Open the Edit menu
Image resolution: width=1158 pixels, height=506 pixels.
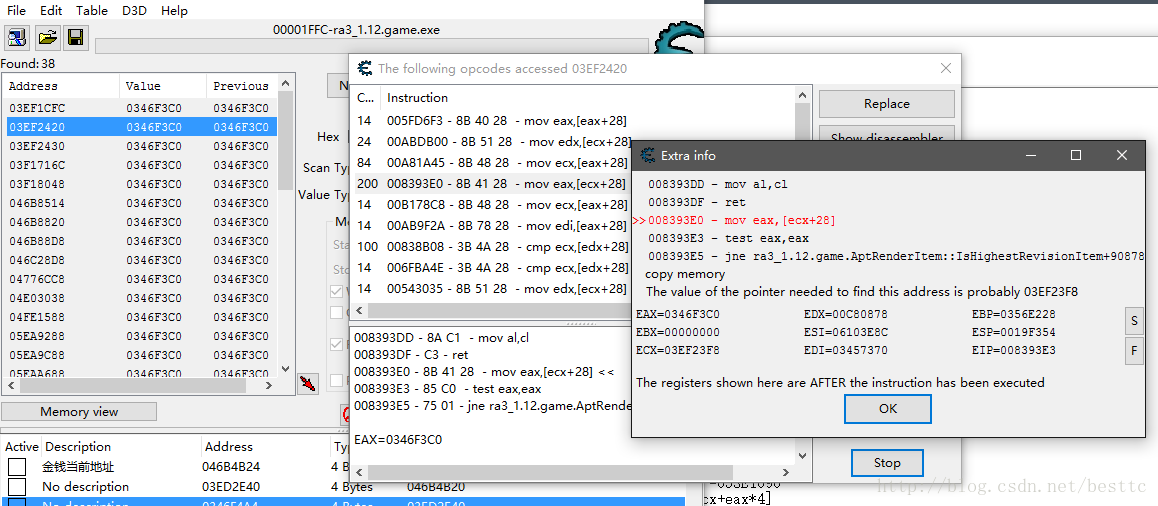click(51, 10)
